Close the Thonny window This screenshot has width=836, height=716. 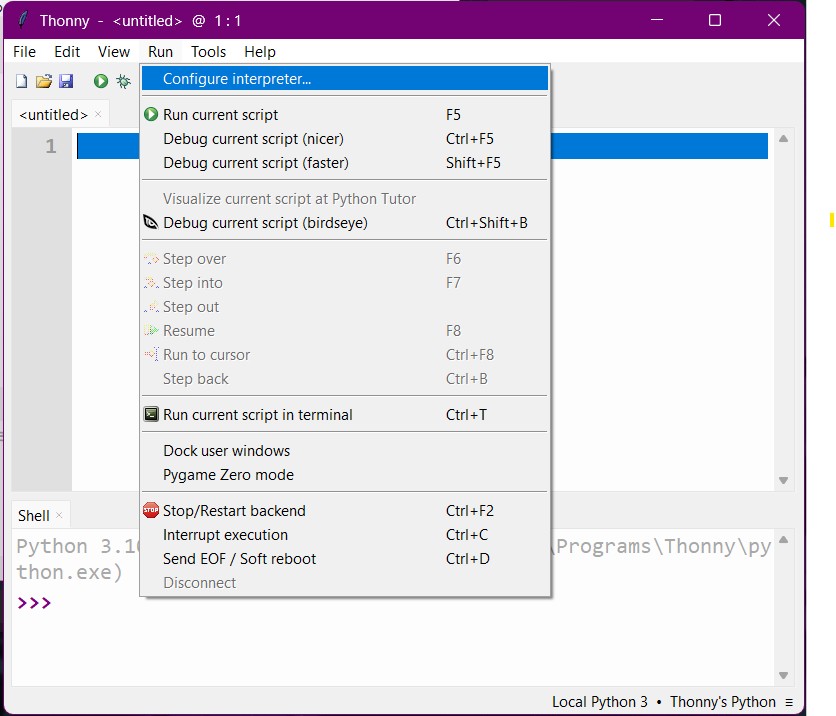pos(774,20)
